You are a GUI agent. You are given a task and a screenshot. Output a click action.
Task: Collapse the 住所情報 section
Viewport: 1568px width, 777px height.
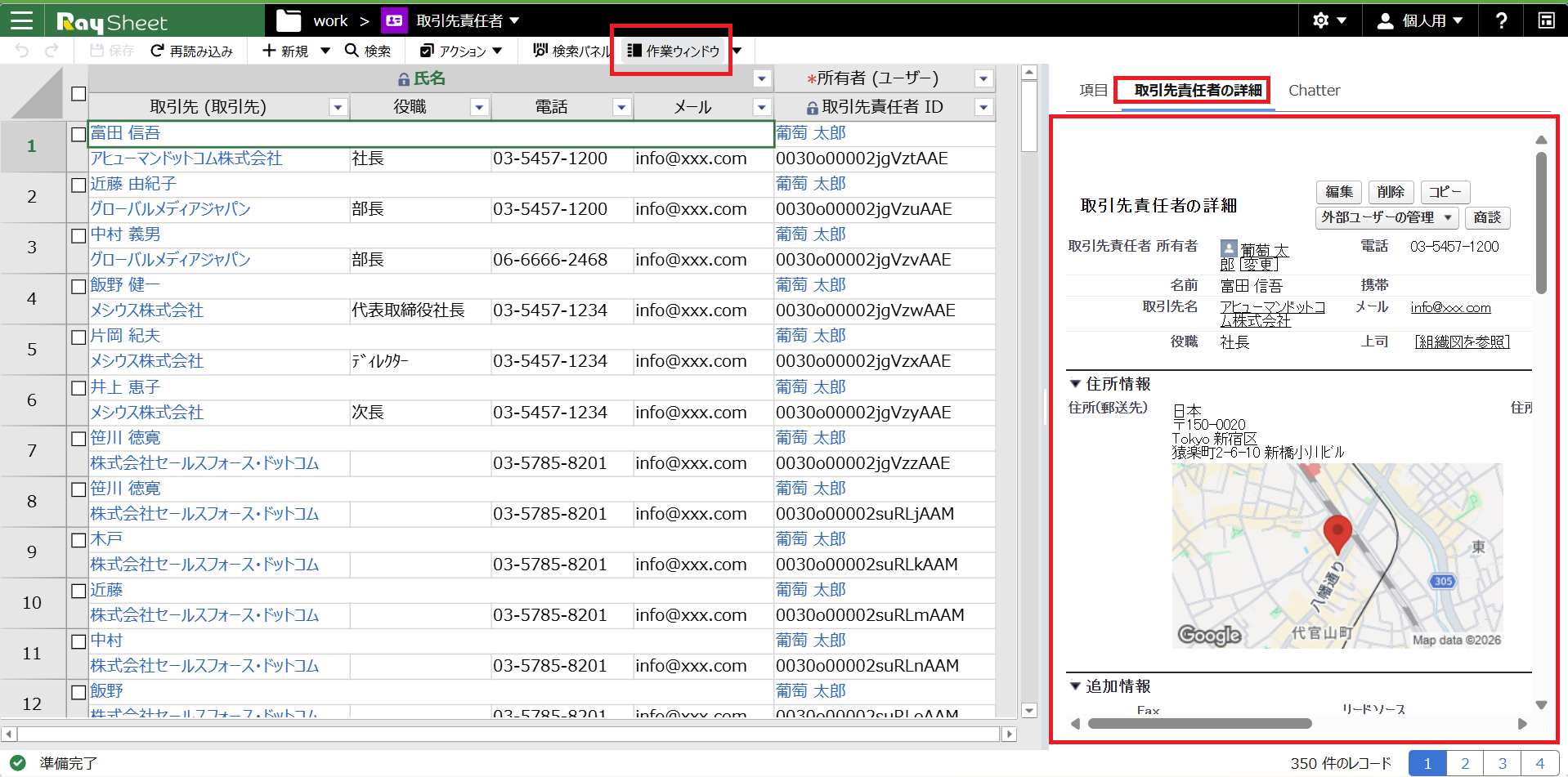click(1075, 383)
